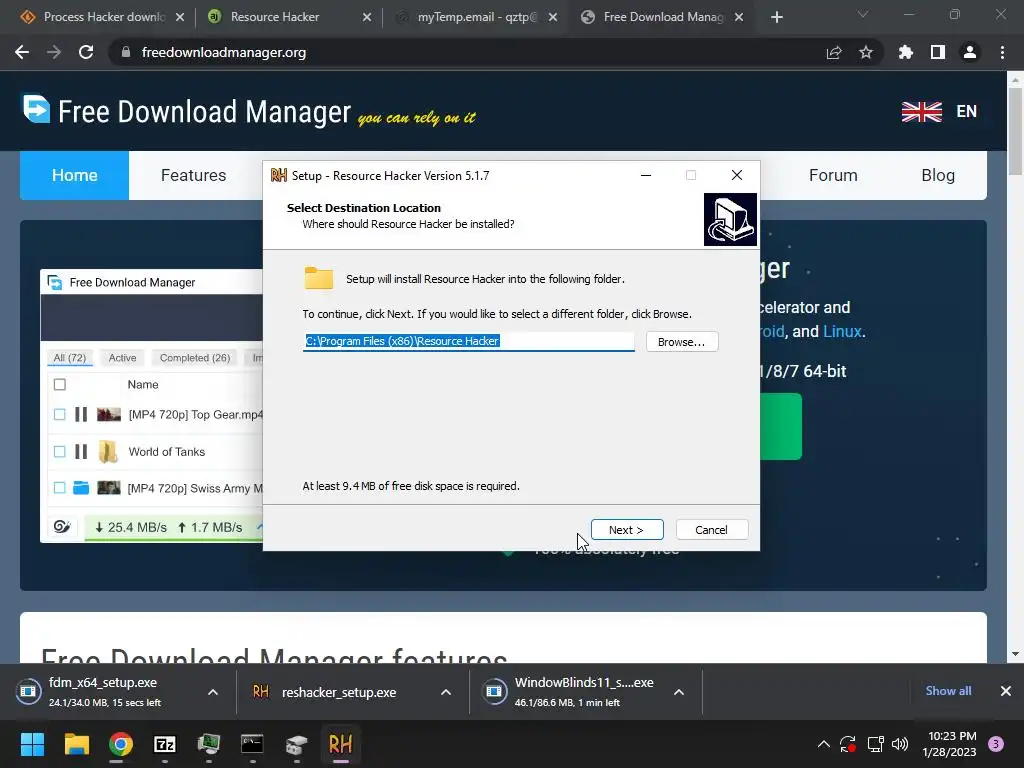Check the Top Gear.mp4 row checkbox
This screenshot has width=1024, height=768.
59,415
